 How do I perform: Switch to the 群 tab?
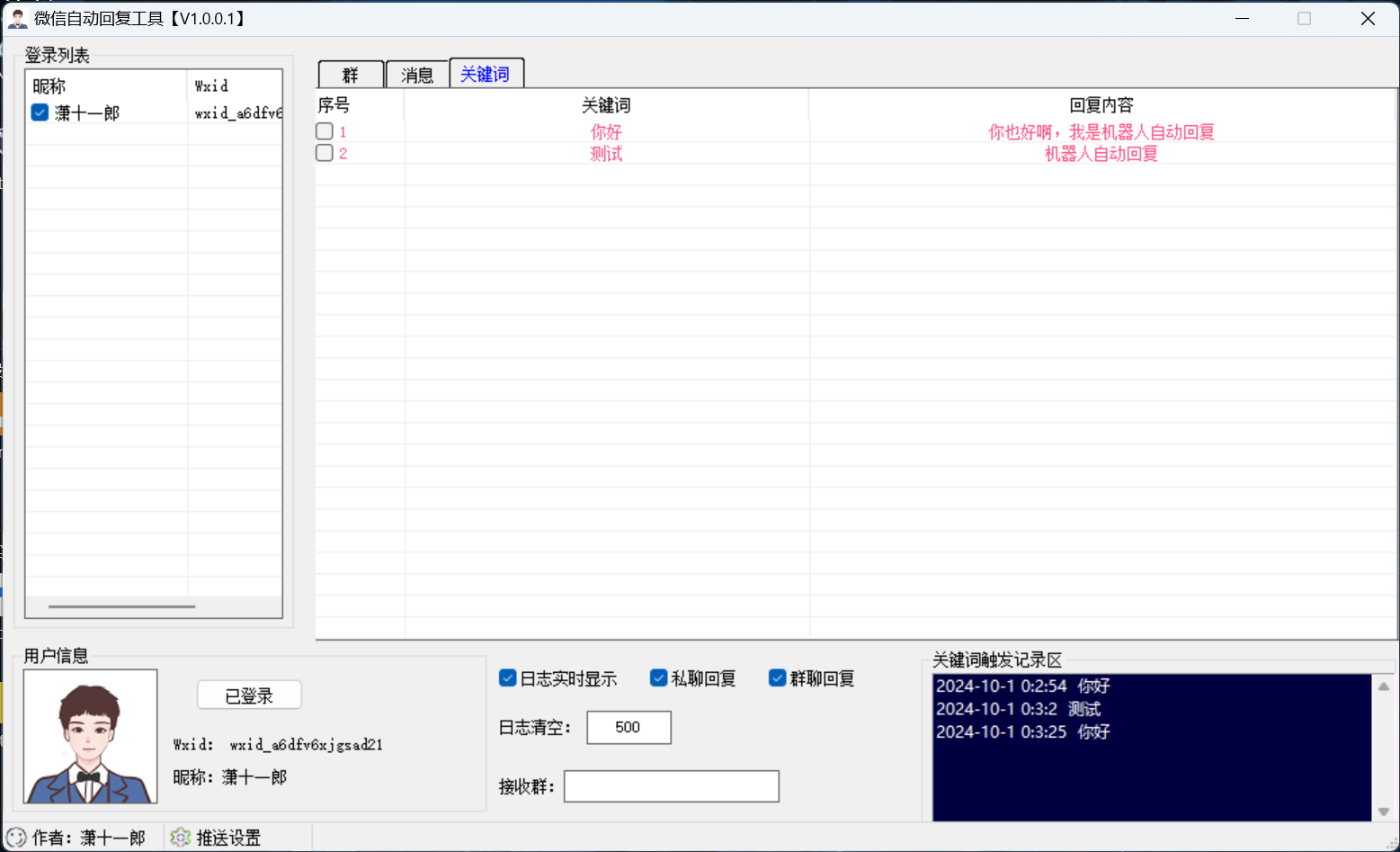click(x=351, y=75)
